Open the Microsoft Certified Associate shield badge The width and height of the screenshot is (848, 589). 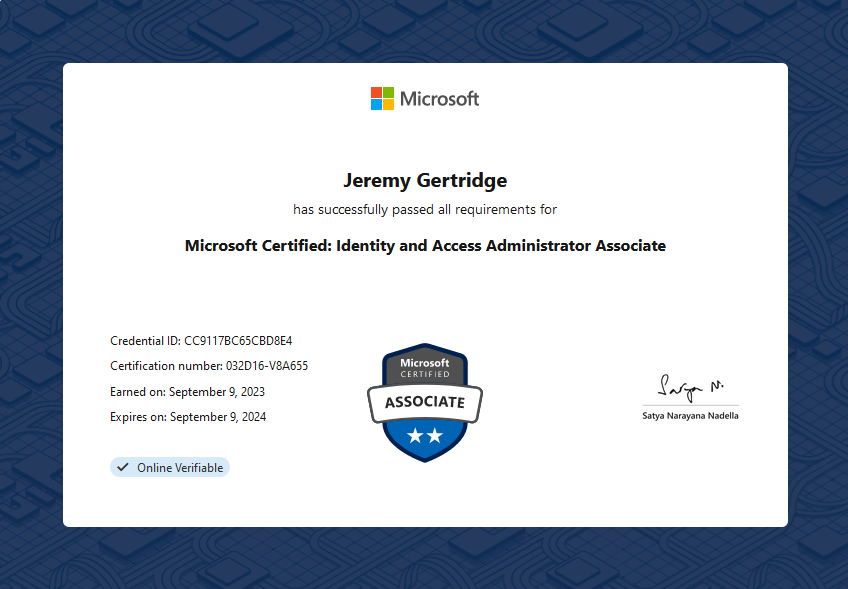pos(425,402)
